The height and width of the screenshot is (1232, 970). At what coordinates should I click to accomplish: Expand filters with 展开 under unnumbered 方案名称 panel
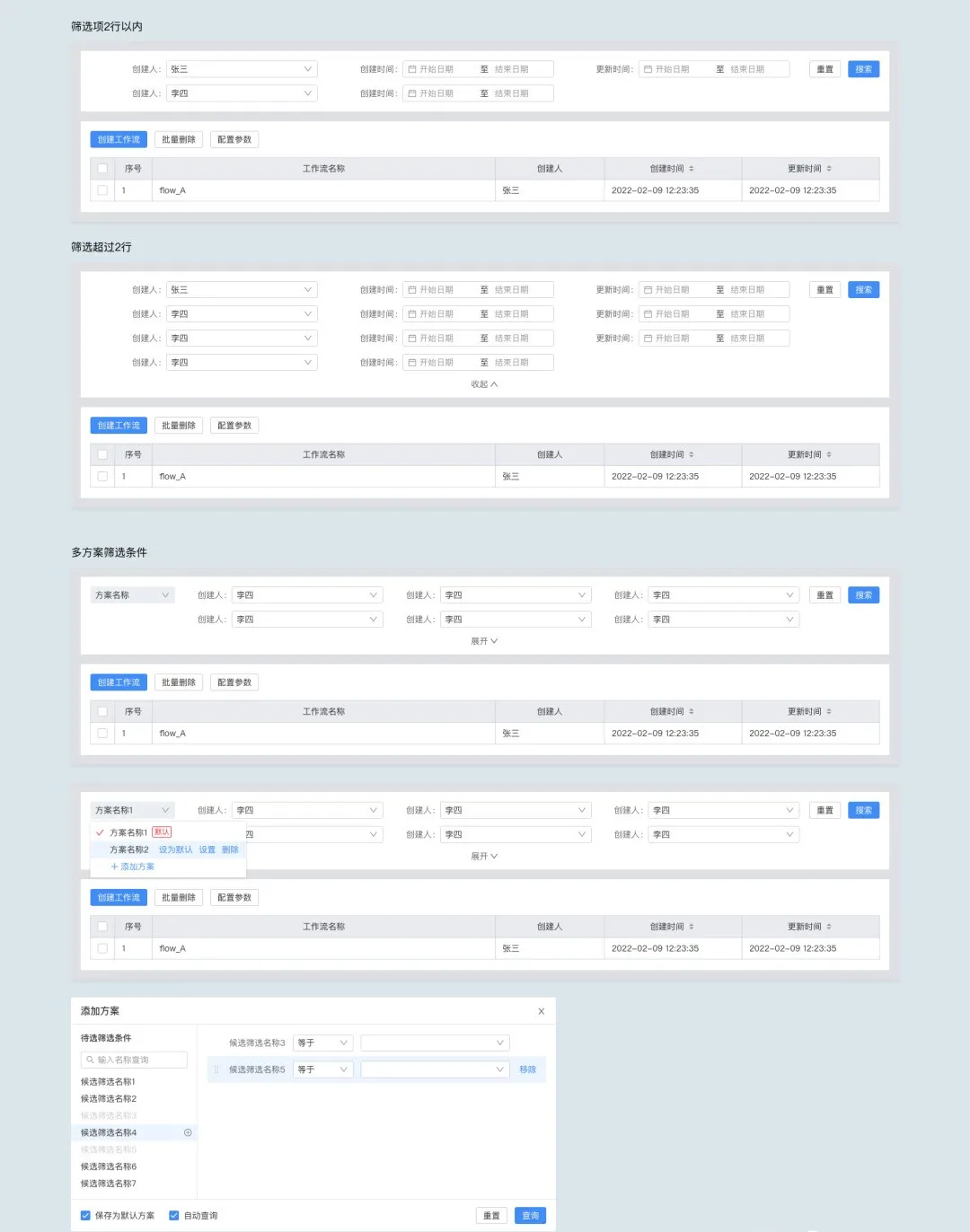[x=484, y=641]
